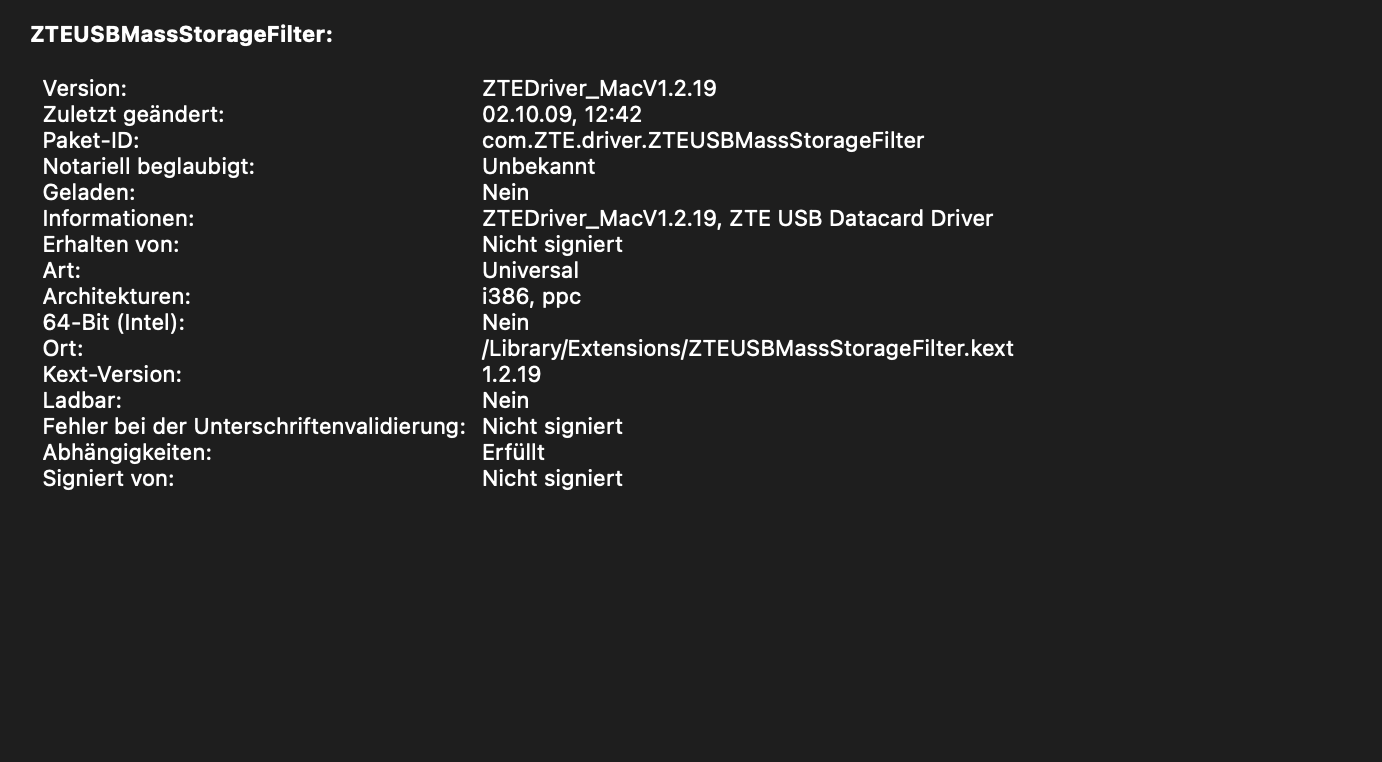Click the com.ZTE.driver.ZTEUSBMassStorageFilter package ID
Screen dimensions: 1382x762
click(x=703, y=140)
